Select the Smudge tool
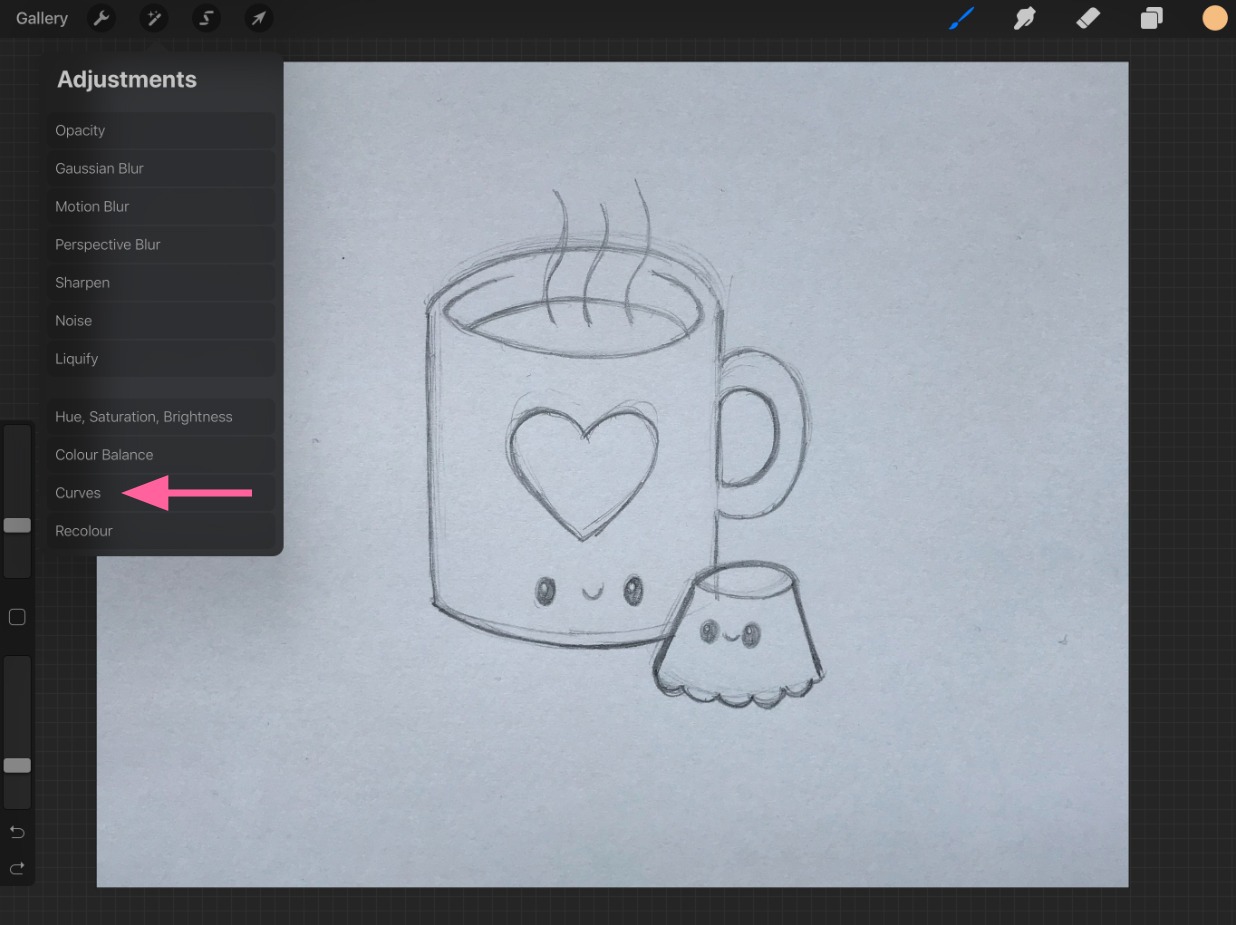This screenshot has width=1236, height=925. [x=1024, y=18]
